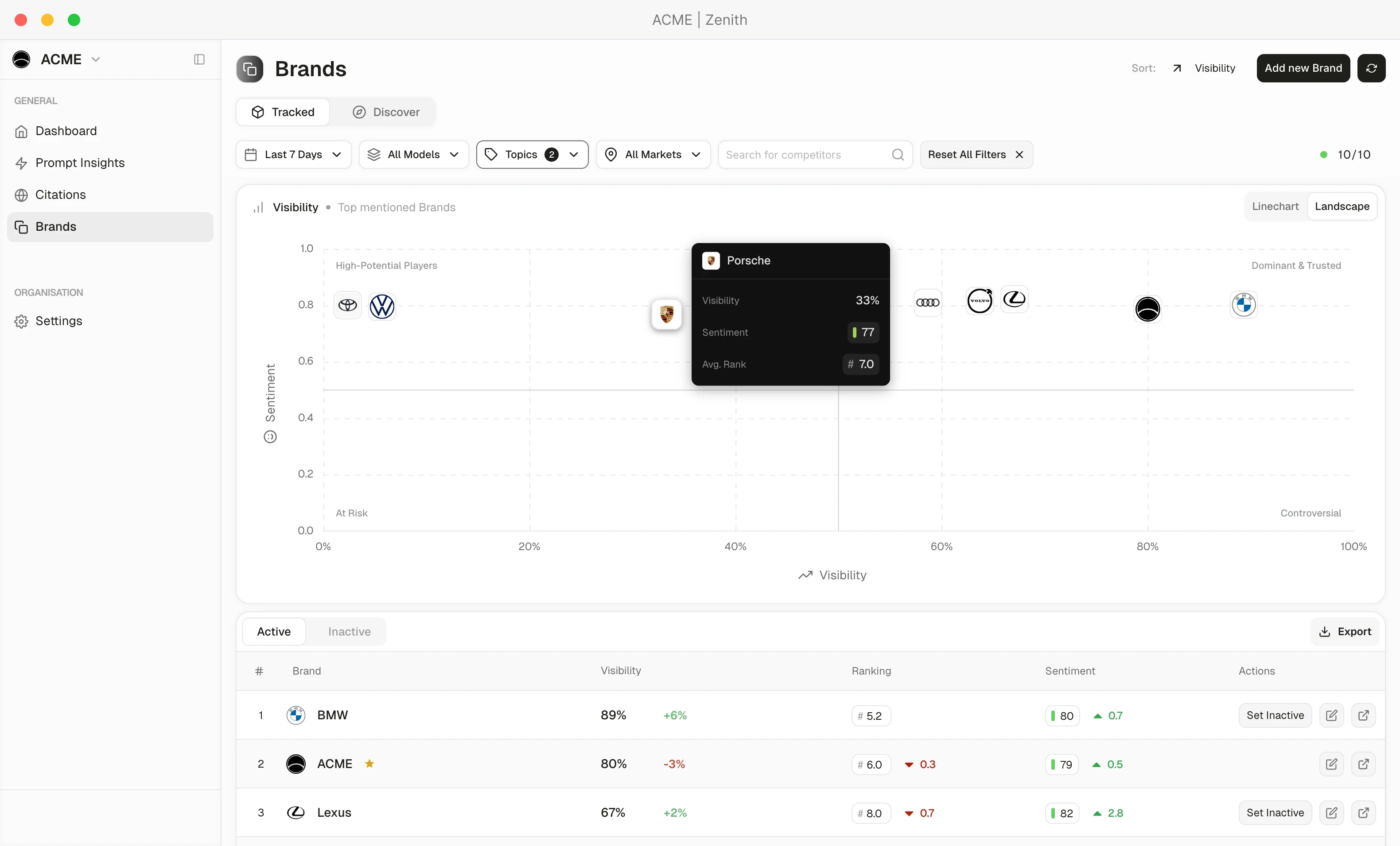Open the Last 7 Days dropdown

pos(293,155)
